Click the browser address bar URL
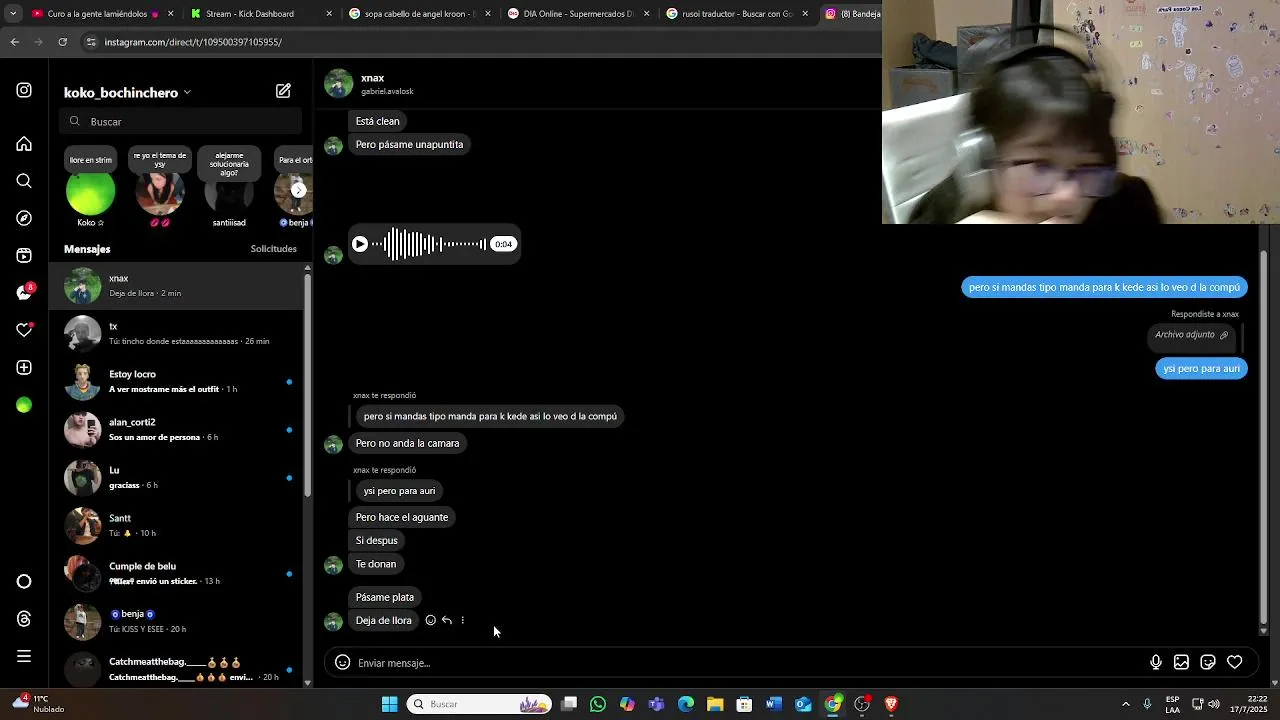The width and height of the screenshot is (1280, 720). pos(193,42)
